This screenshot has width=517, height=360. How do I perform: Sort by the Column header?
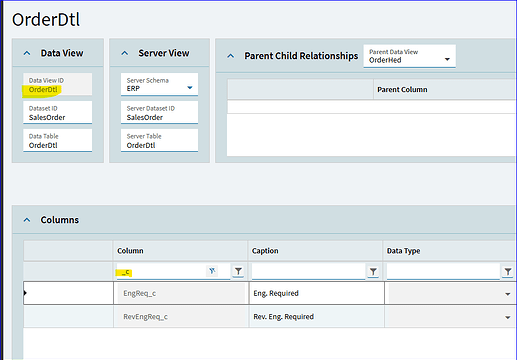pos(180,251)
